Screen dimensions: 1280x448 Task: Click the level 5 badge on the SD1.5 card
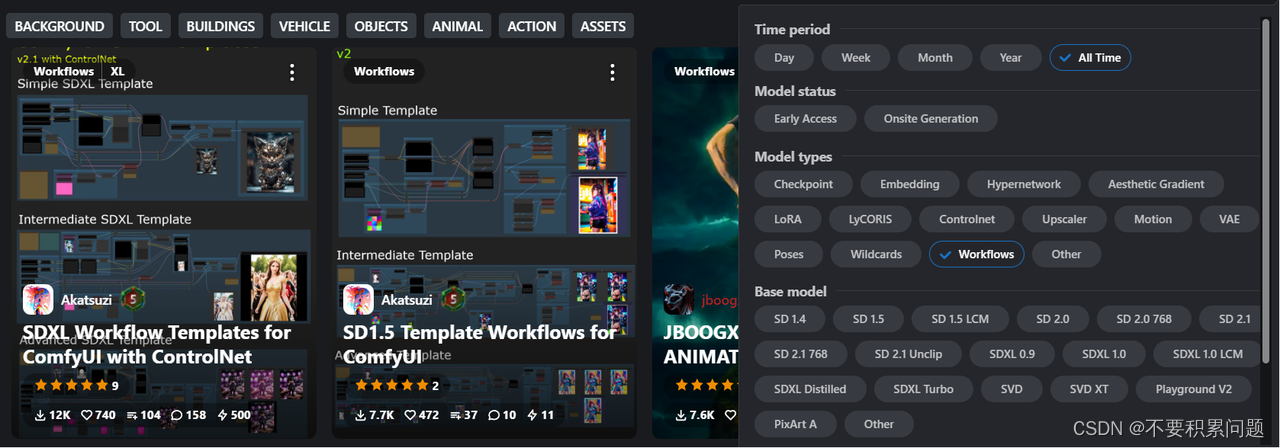click(x=453, y=299)
